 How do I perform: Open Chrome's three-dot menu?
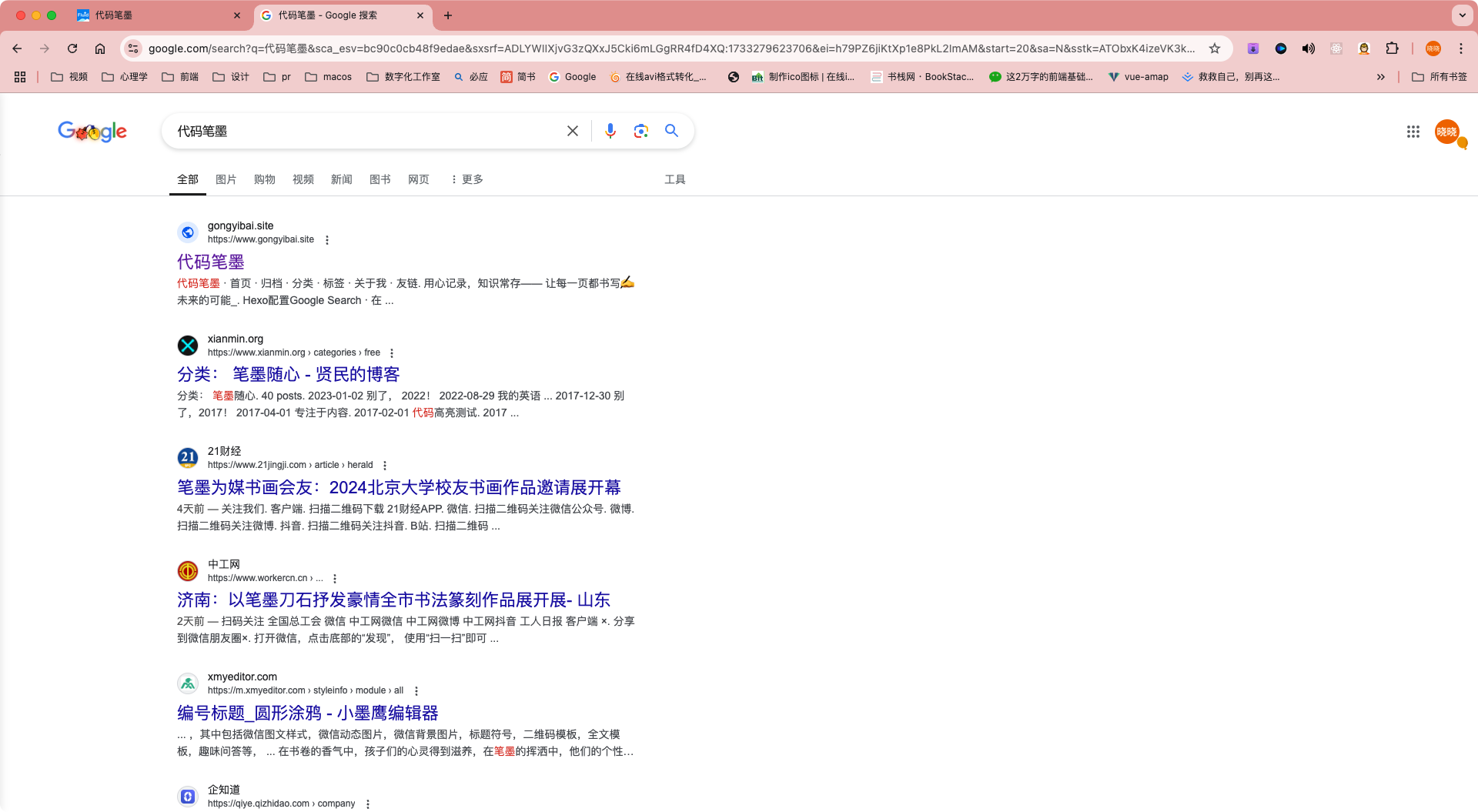point(1461,48)
